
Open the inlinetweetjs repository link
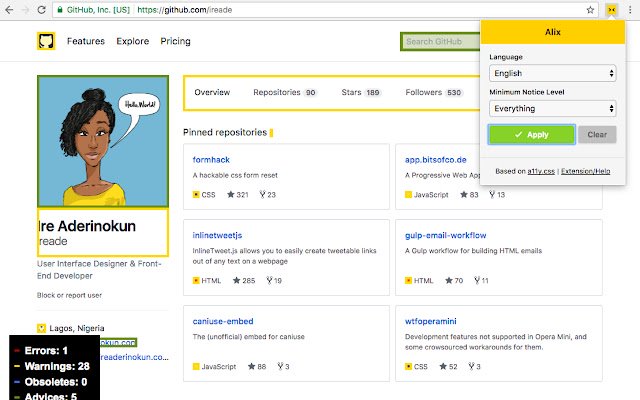pyautogui.click(x=217, y=235)
